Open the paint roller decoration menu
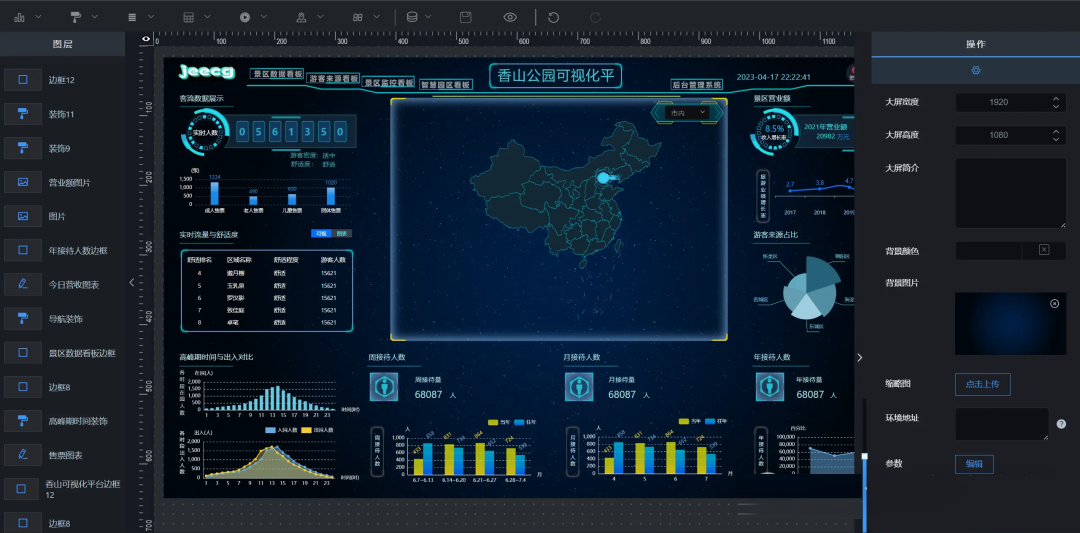 (x=83, y=17)
